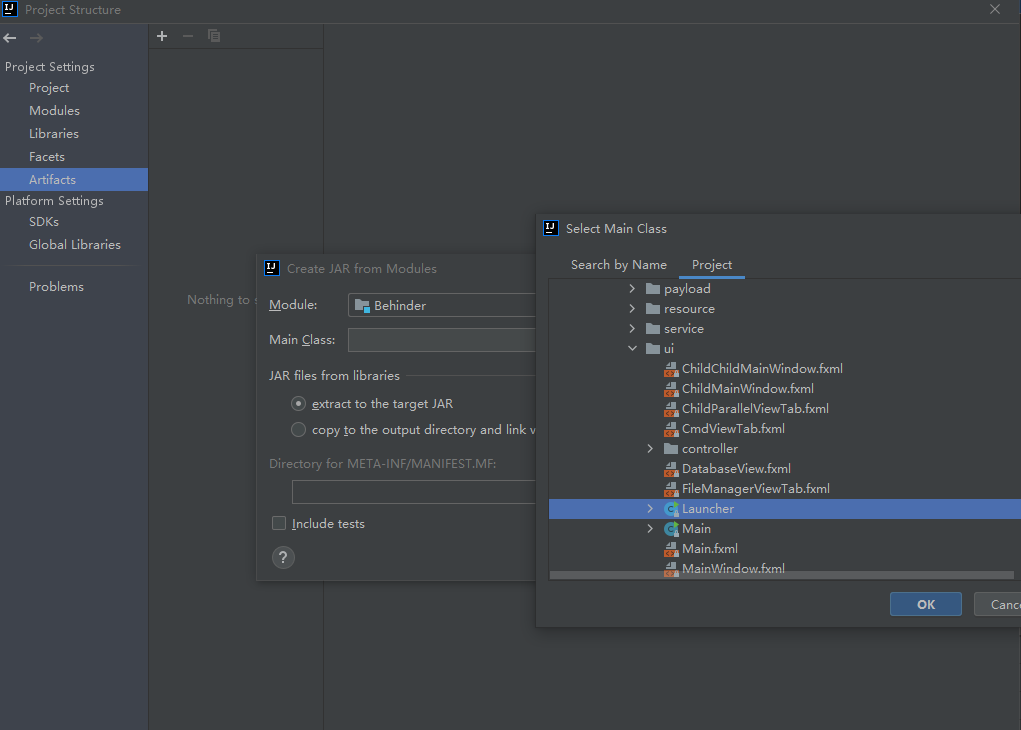The height and width of the screenshot is (730, 1021).
Task: Click the Main class icon
Action: (x=671, y=529)
